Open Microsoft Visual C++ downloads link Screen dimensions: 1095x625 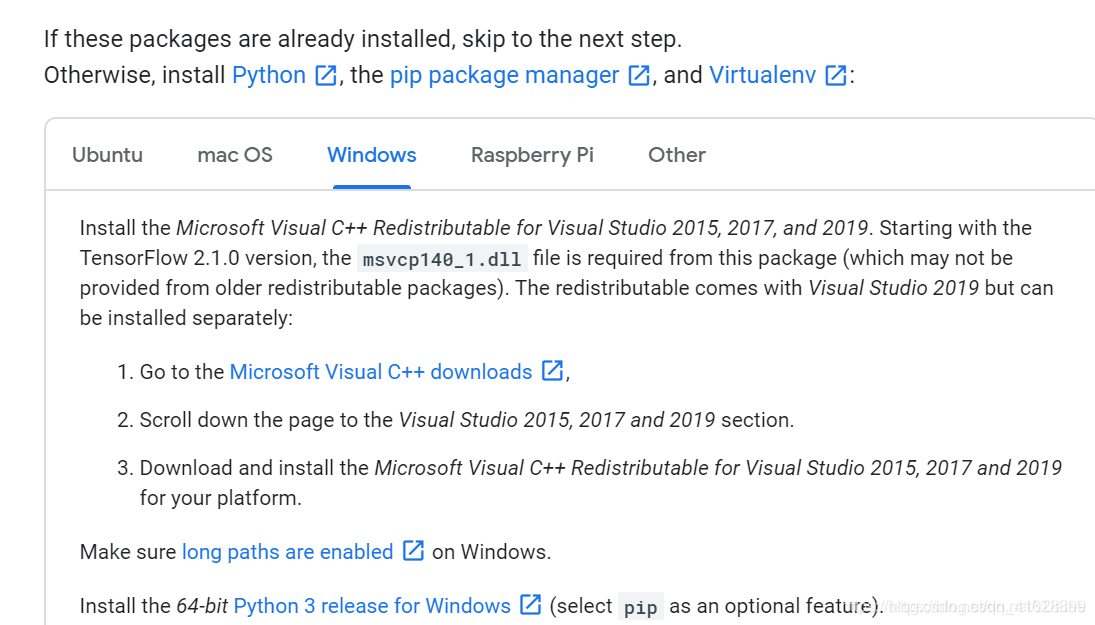pyautogui.click(x=381, y=372)
